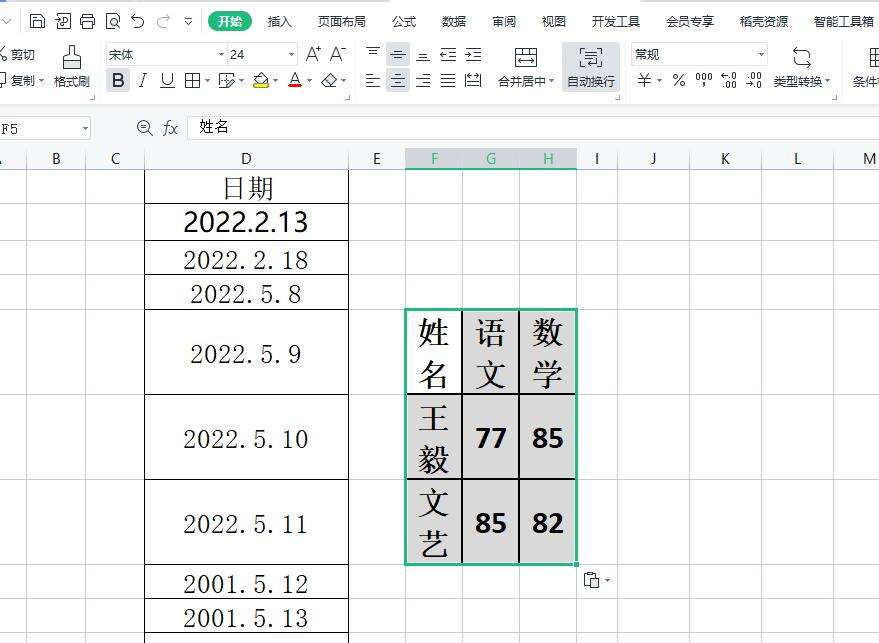This screenshot has width=879, height=643.
Task: Expand the borders dropdown arrow
Action: click(207, 81)
